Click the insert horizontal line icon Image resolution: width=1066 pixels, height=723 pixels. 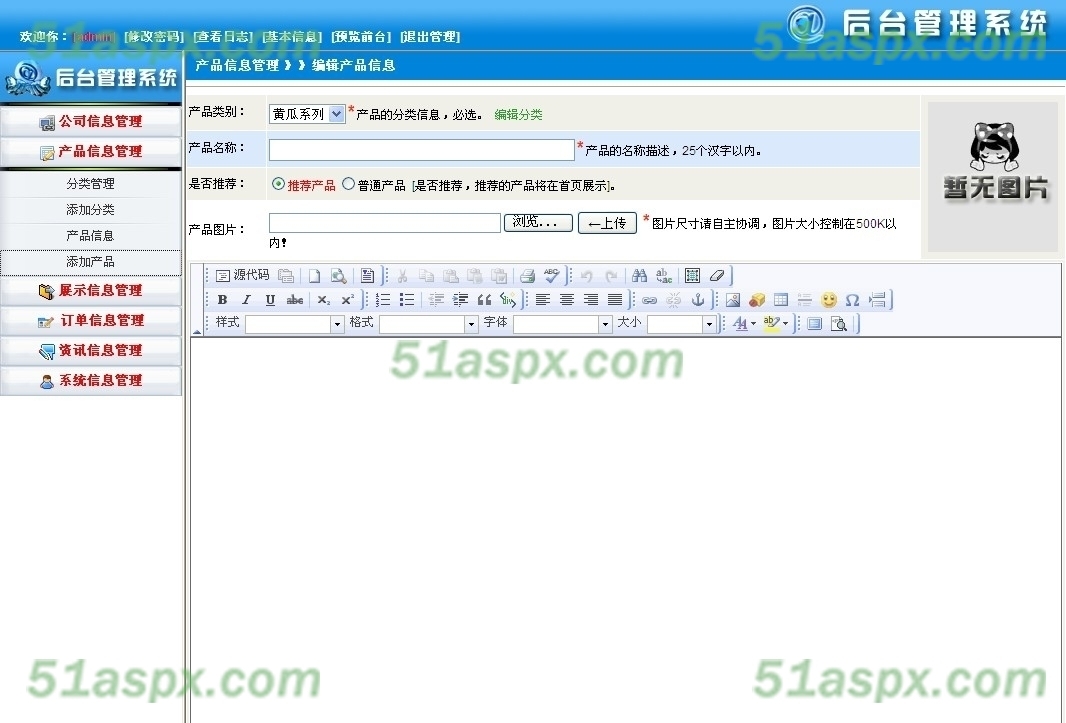pos(805,300)
